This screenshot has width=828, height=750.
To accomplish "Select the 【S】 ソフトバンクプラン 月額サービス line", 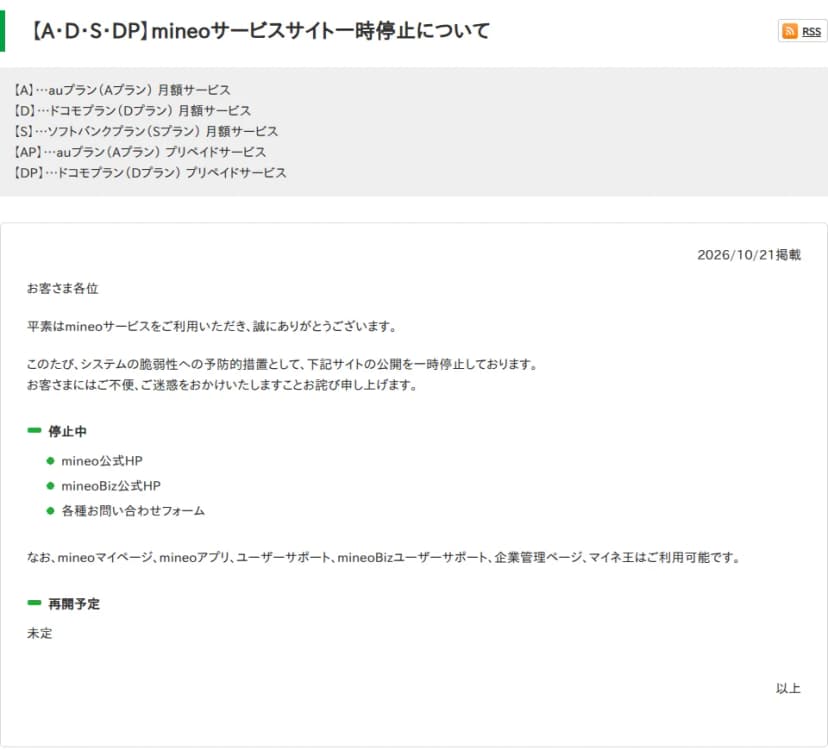I will [x=146, y=131].
